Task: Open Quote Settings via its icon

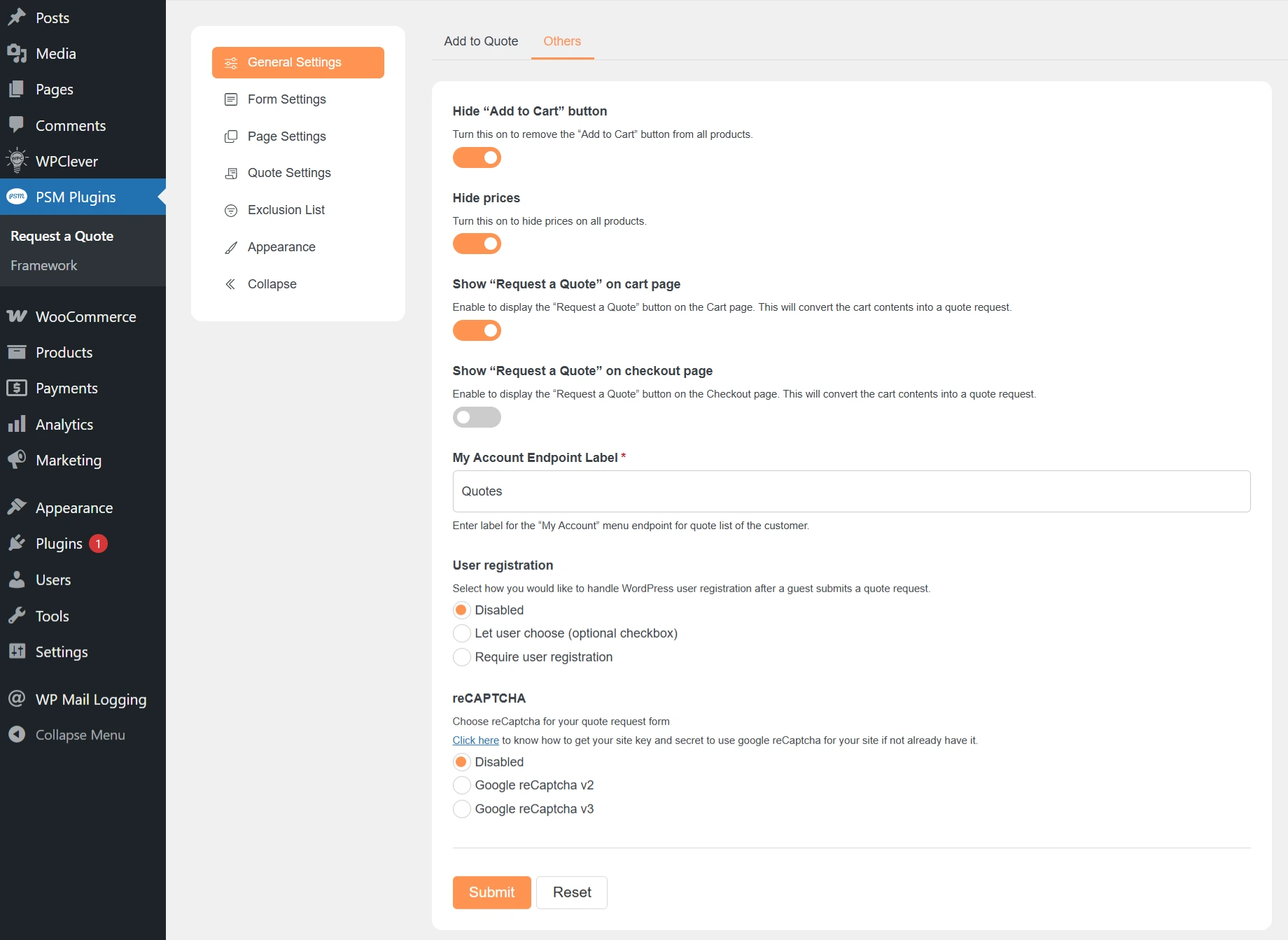Action: point(230,173)
